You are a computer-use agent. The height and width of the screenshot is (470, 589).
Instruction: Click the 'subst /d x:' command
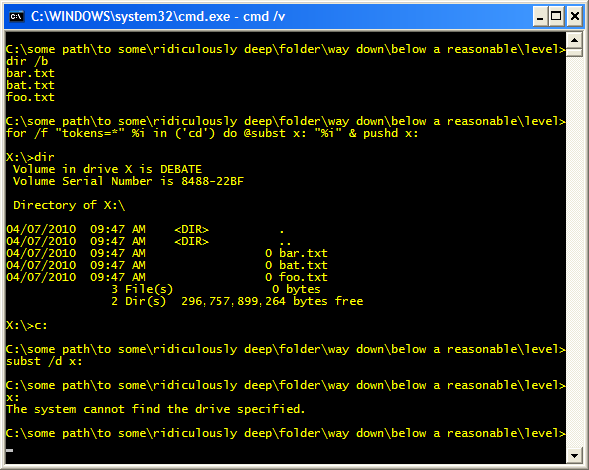click(44, 361)
